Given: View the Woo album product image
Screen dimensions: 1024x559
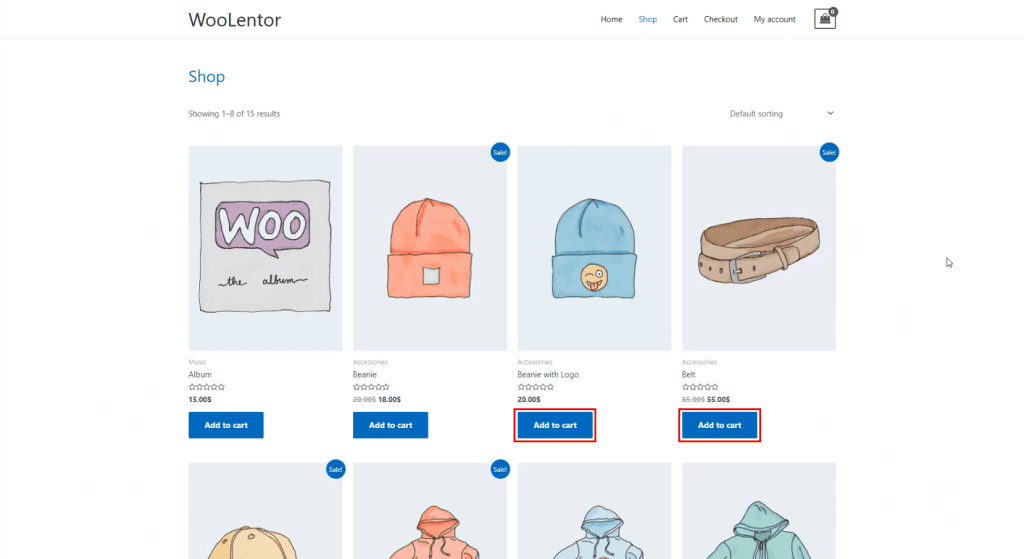Looking at the screenshot, I should click(265, 248).
